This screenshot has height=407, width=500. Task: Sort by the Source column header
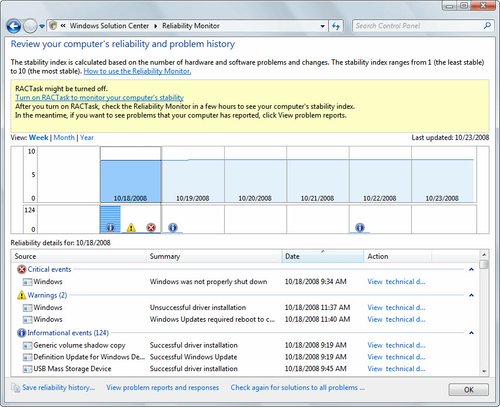coord(80,256)
